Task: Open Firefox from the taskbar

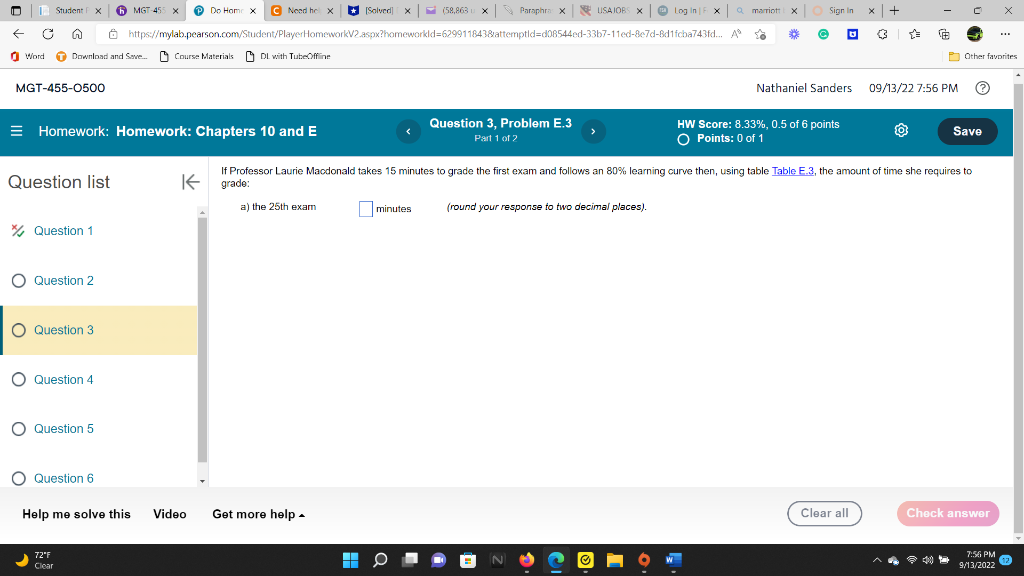Action: click(x=527, y=561)
